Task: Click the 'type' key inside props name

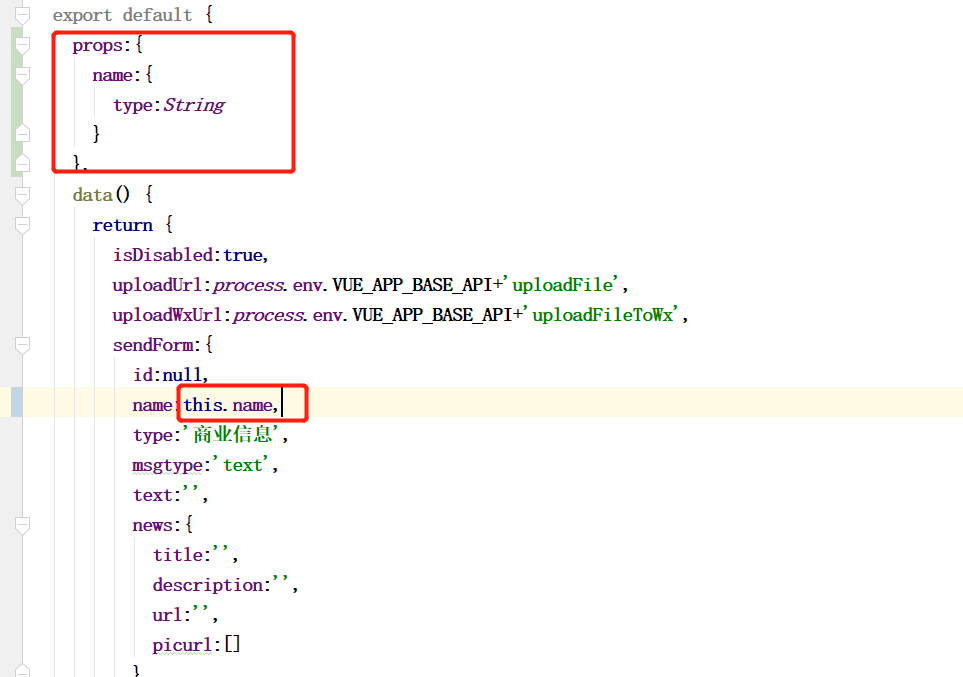Action: (132, 106)
